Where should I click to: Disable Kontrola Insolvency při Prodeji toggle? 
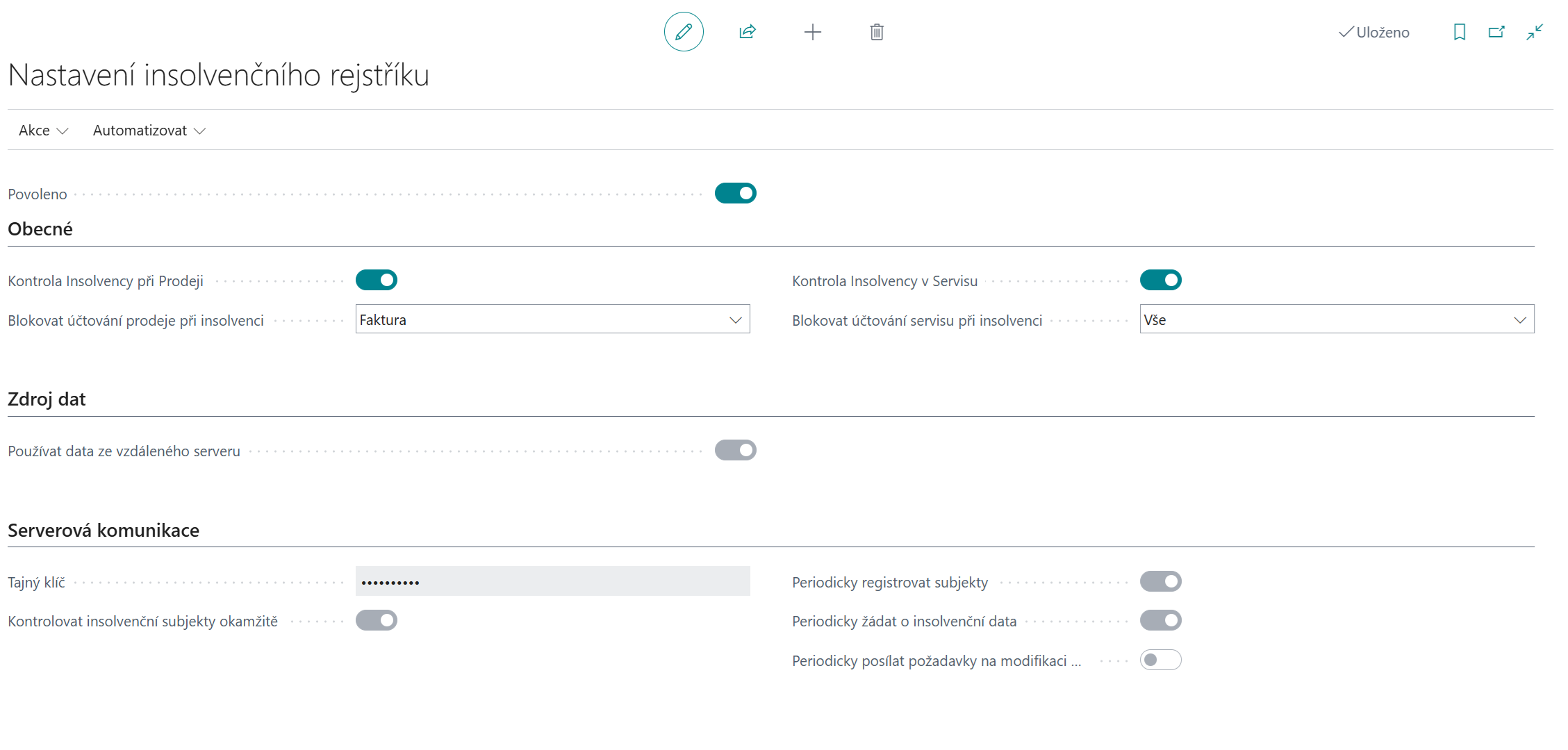[x=376, y=280]
